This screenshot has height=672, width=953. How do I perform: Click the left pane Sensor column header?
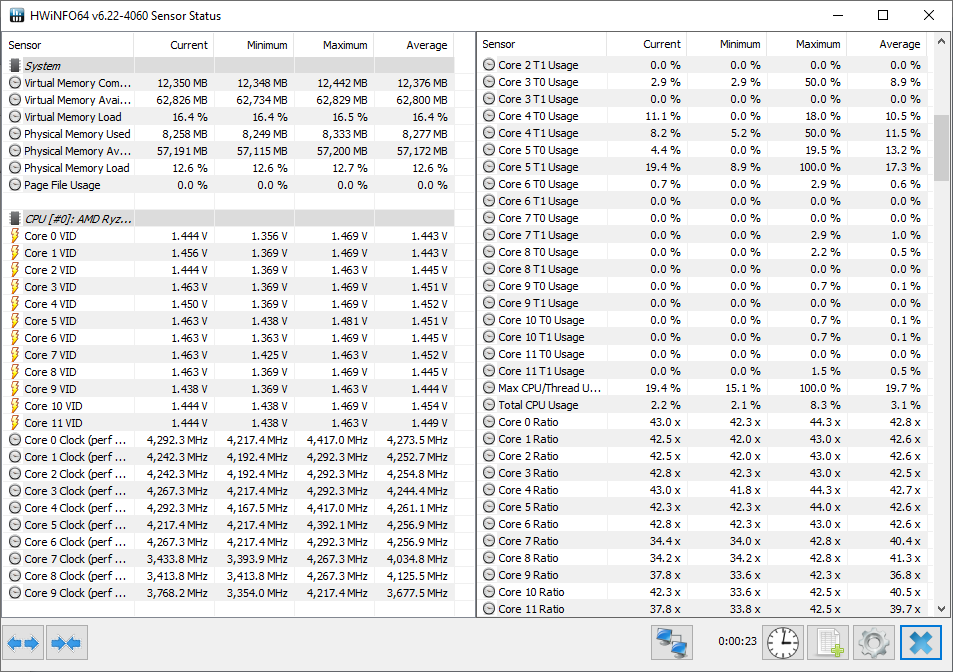tap(68, 45)
